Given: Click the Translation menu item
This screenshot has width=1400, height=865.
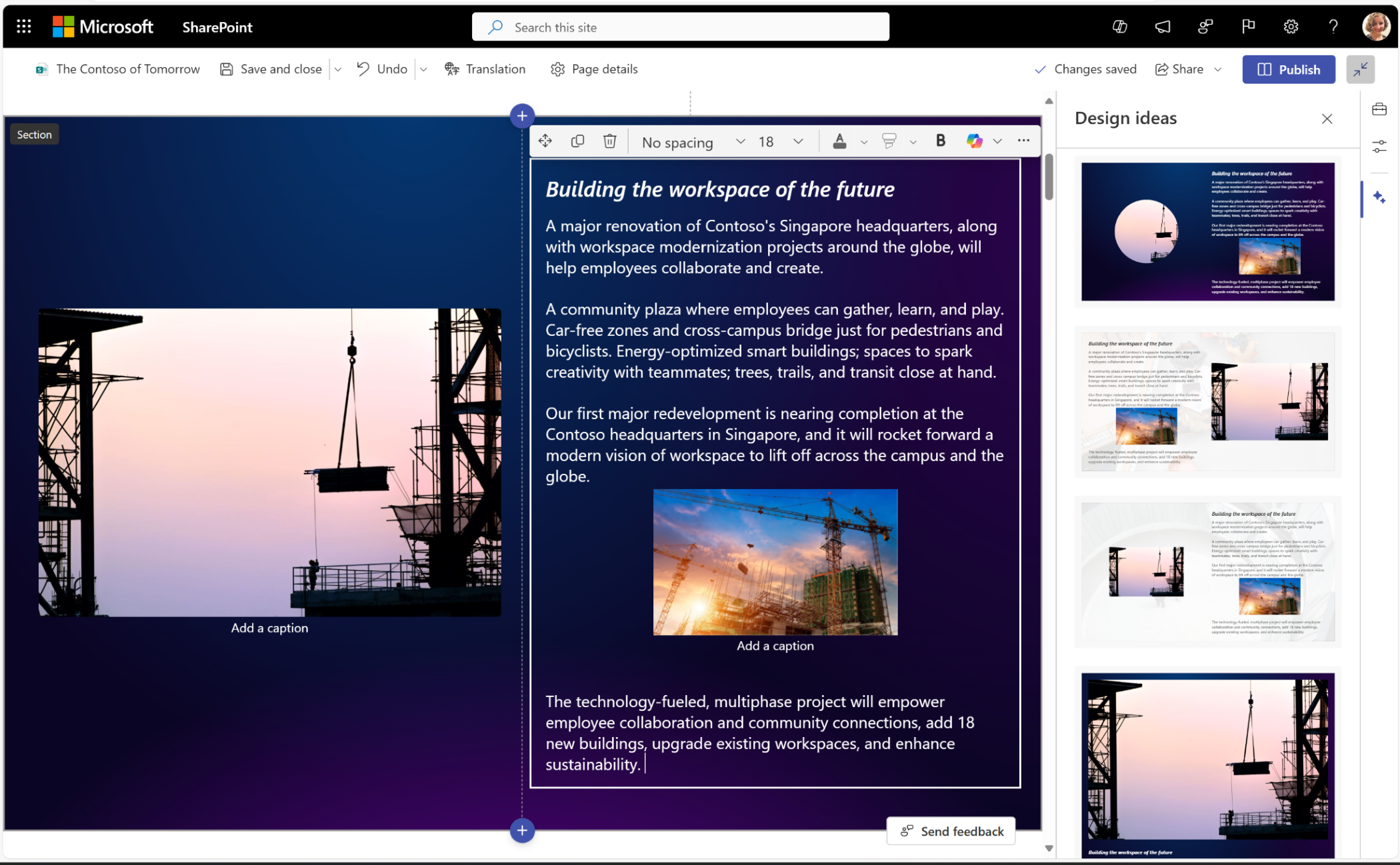Looking at the screenshot, I should tap(485, 68).
